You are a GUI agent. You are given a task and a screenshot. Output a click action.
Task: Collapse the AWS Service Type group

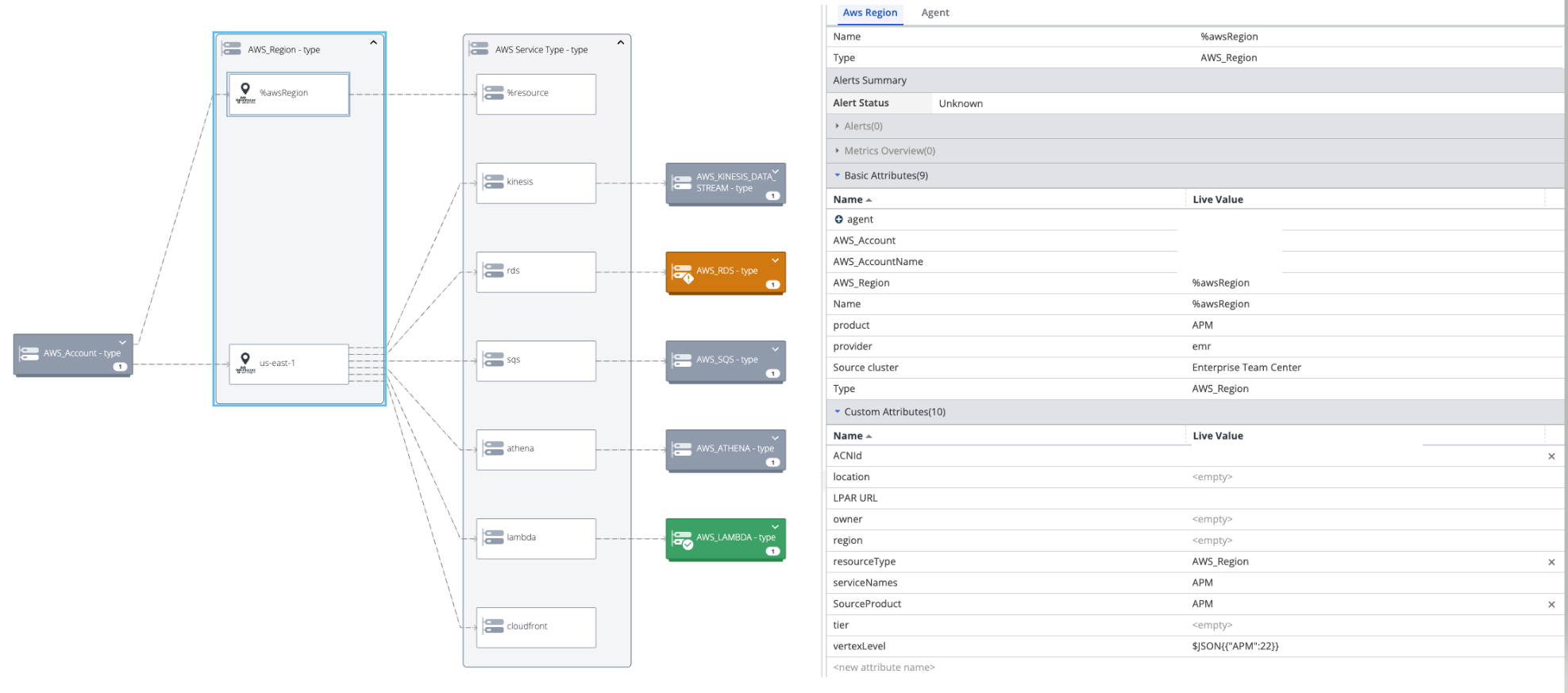point(621,43)
